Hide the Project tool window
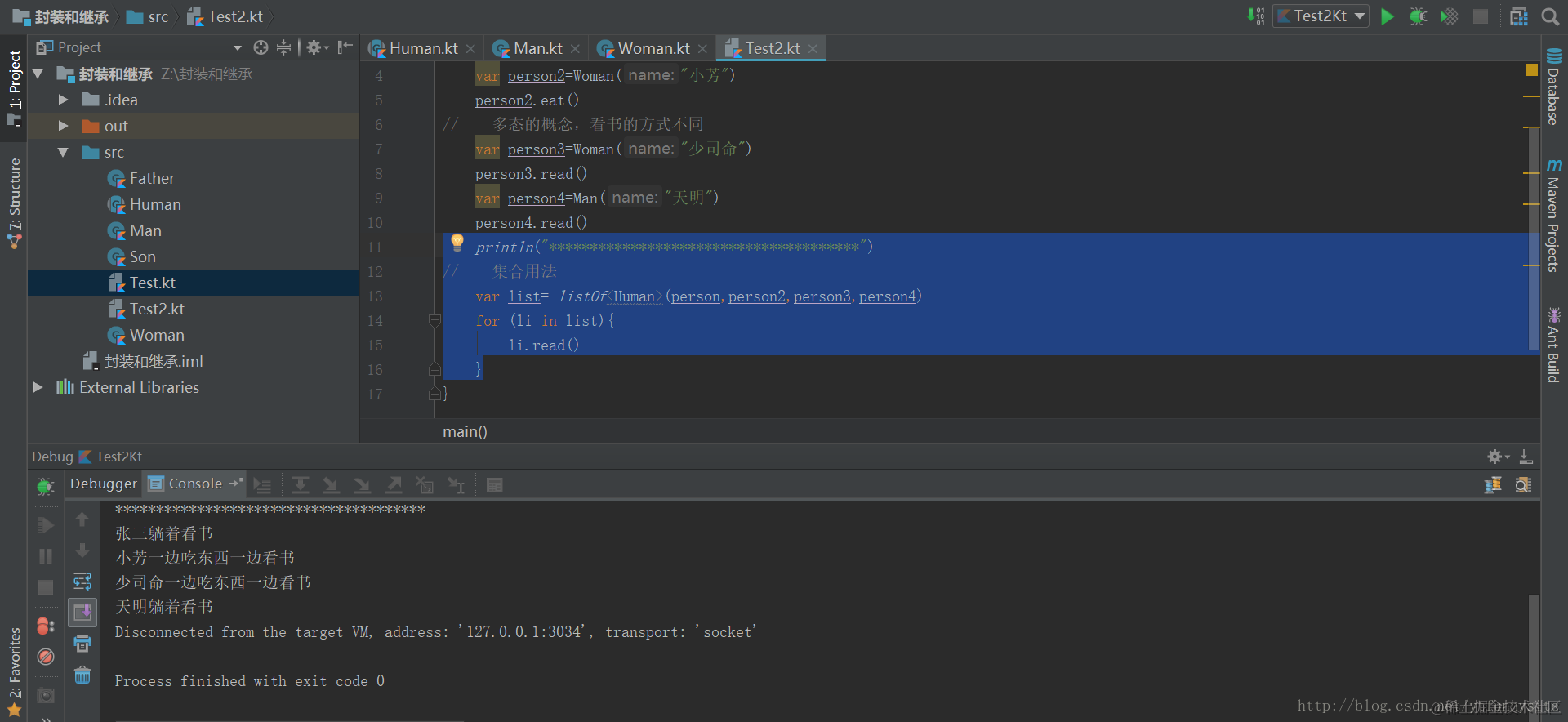This screenshot has height=722, width=1568. coord(345,47)
